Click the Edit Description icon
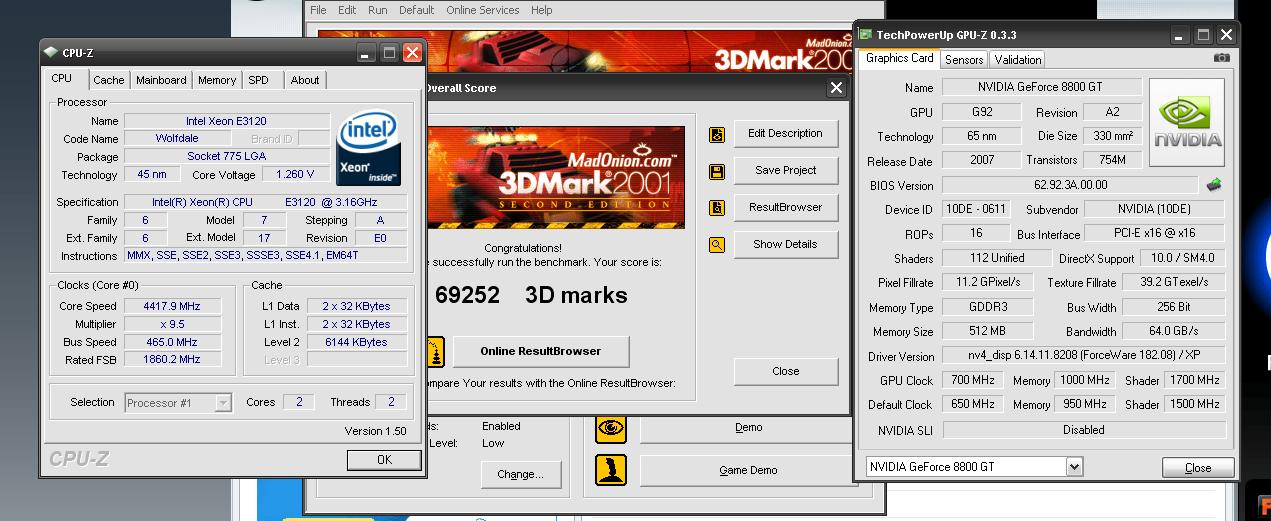1271x521 pixels. click(x=717, y=135)
